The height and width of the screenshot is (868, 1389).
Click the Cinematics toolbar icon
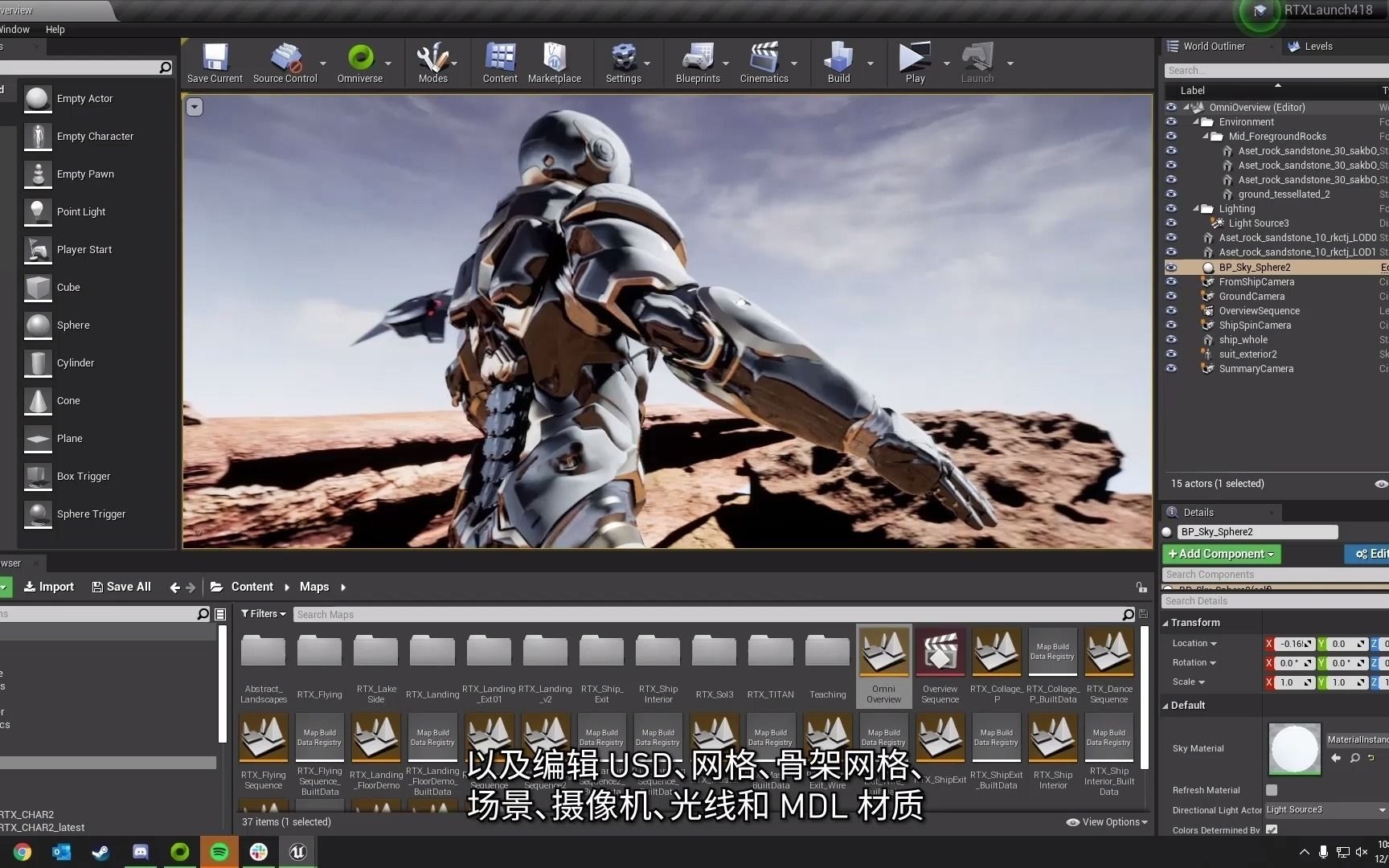point(764,58)
